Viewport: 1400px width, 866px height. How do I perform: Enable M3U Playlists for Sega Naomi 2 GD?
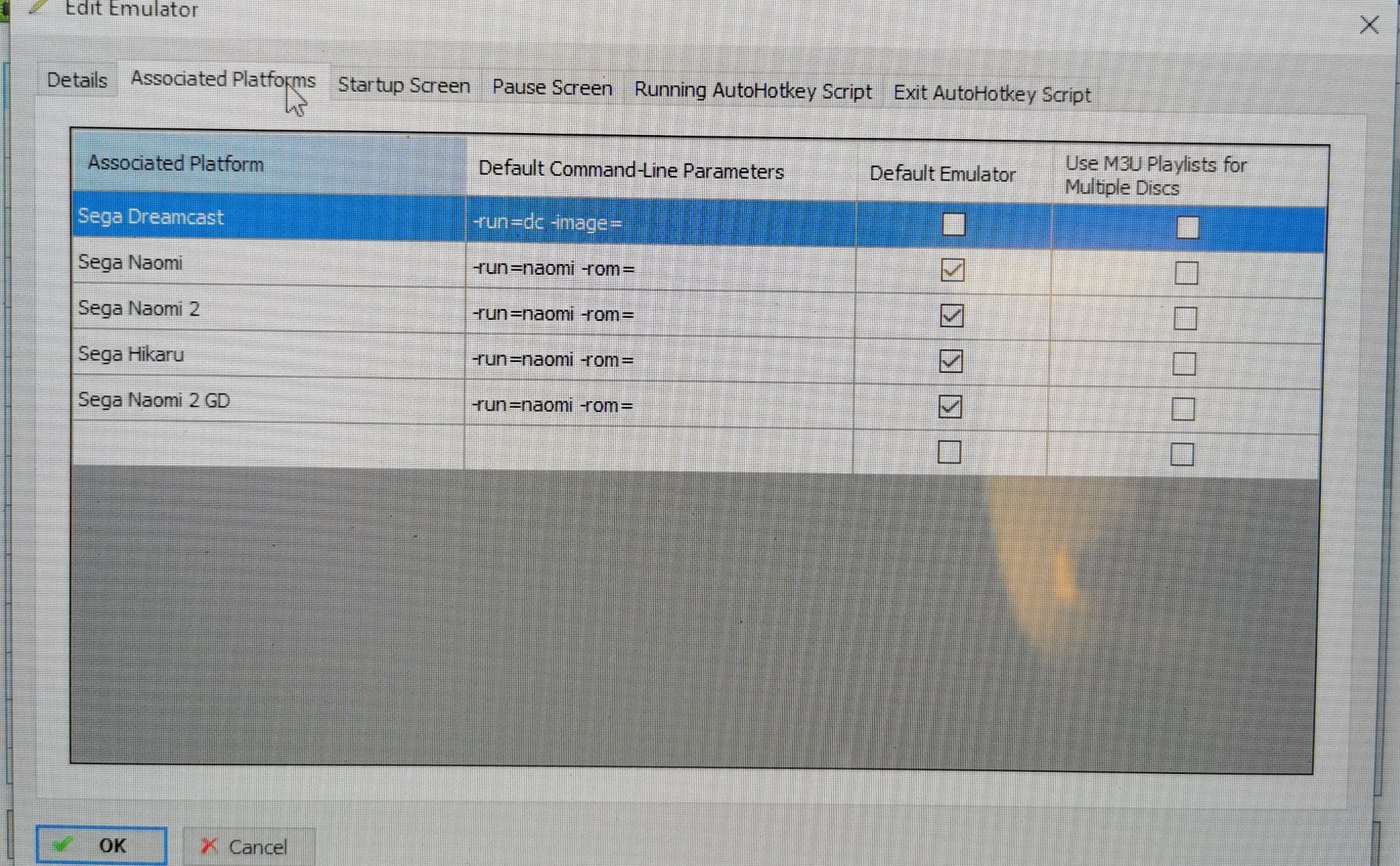tap(1183, 409)
